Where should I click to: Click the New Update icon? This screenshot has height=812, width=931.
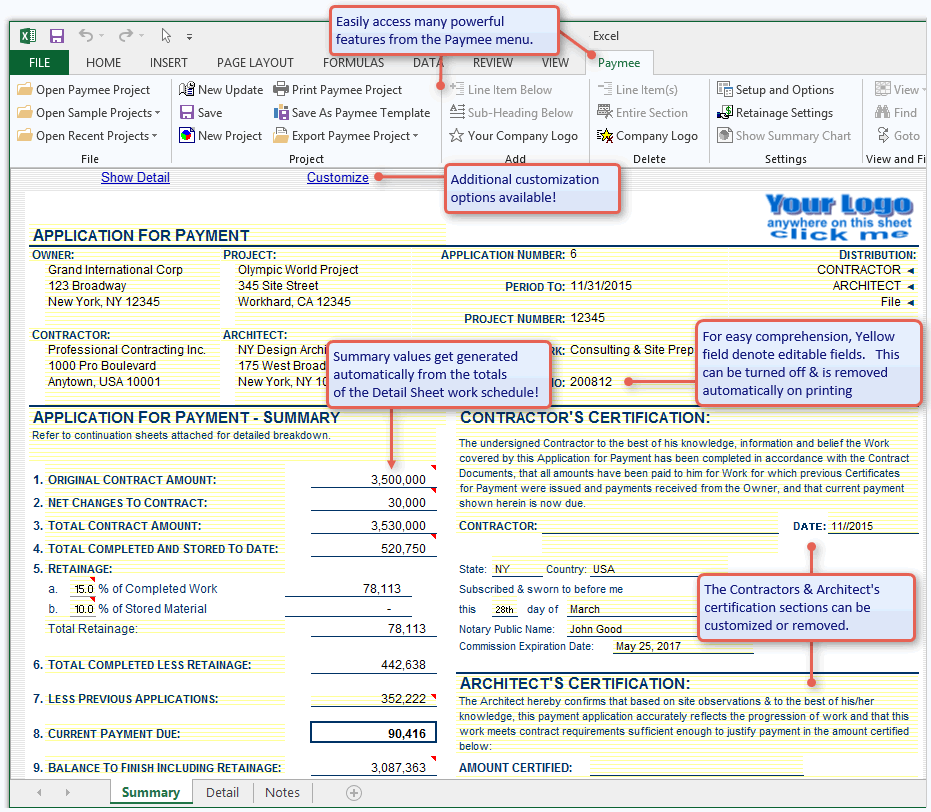188,90
